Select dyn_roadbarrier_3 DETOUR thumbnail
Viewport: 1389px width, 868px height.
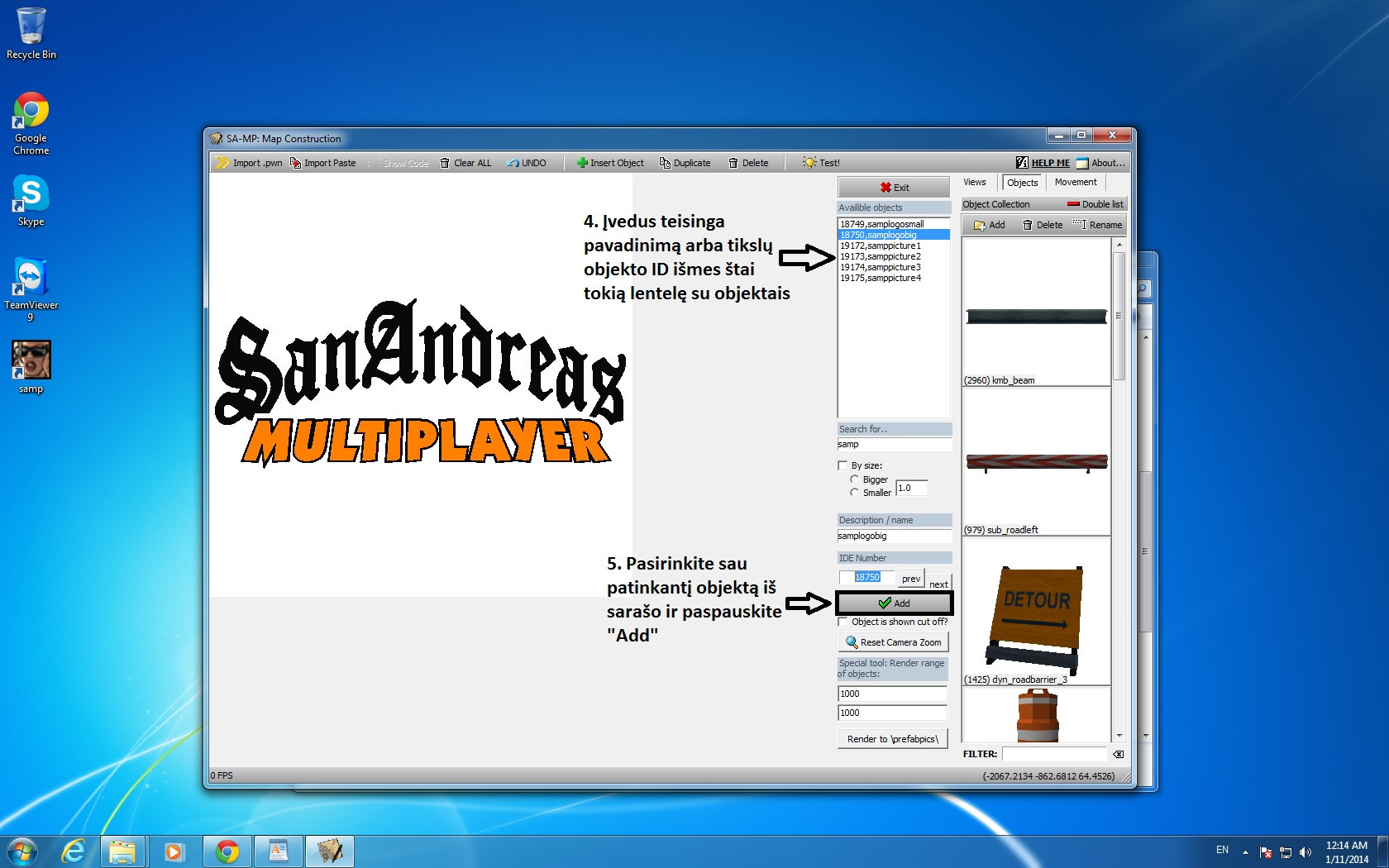tap(1036, 611)
